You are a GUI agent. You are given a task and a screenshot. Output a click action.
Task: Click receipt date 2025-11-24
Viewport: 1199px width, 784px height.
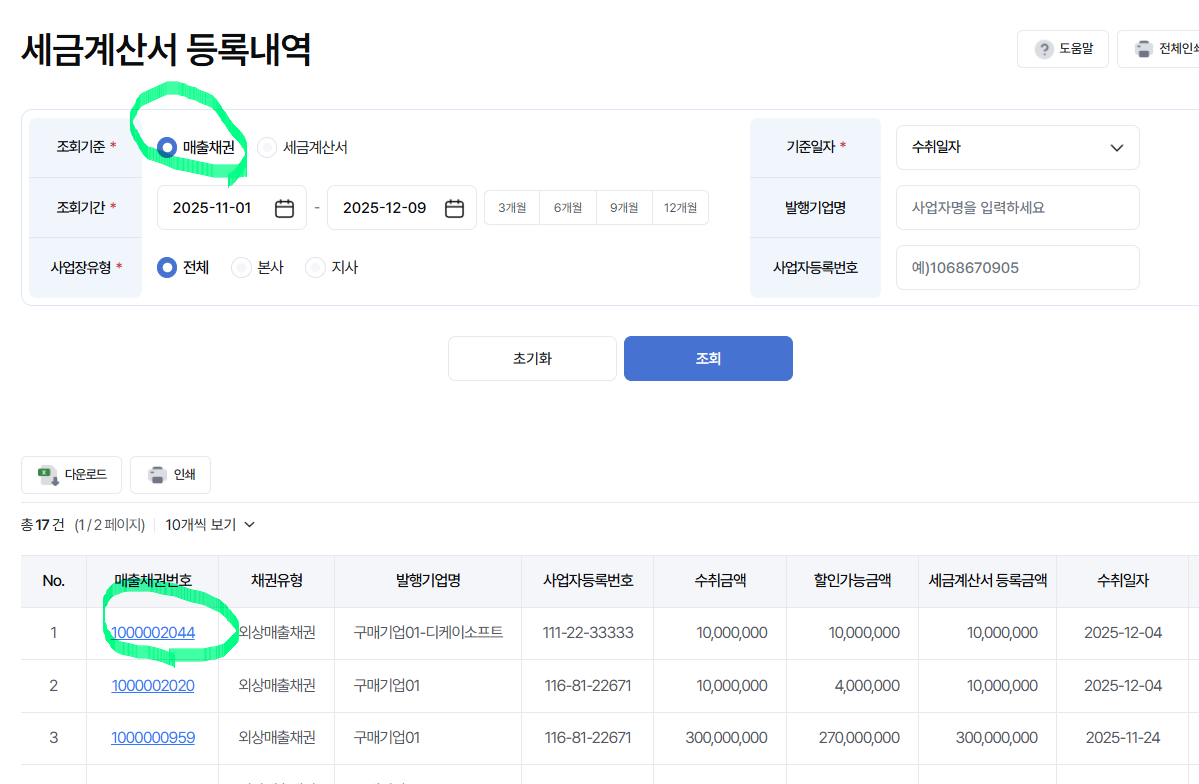point(1123,738)
